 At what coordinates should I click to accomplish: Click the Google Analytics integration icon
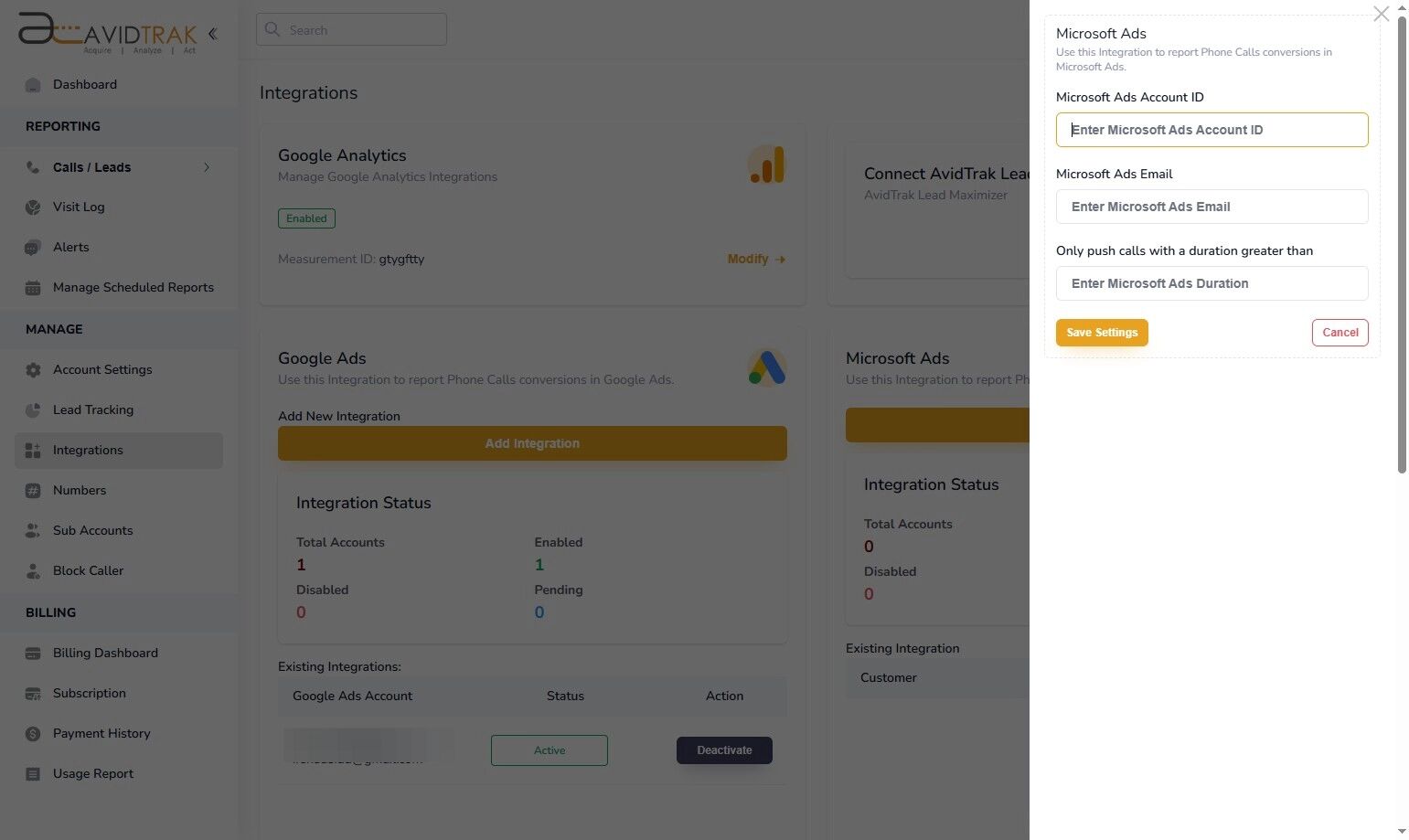click(766, 165)
